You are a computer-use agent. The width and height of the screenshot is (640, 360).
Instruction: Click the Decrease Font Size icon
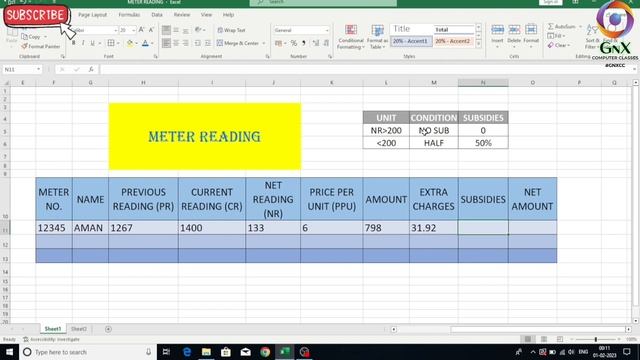(x=151, y=30)
